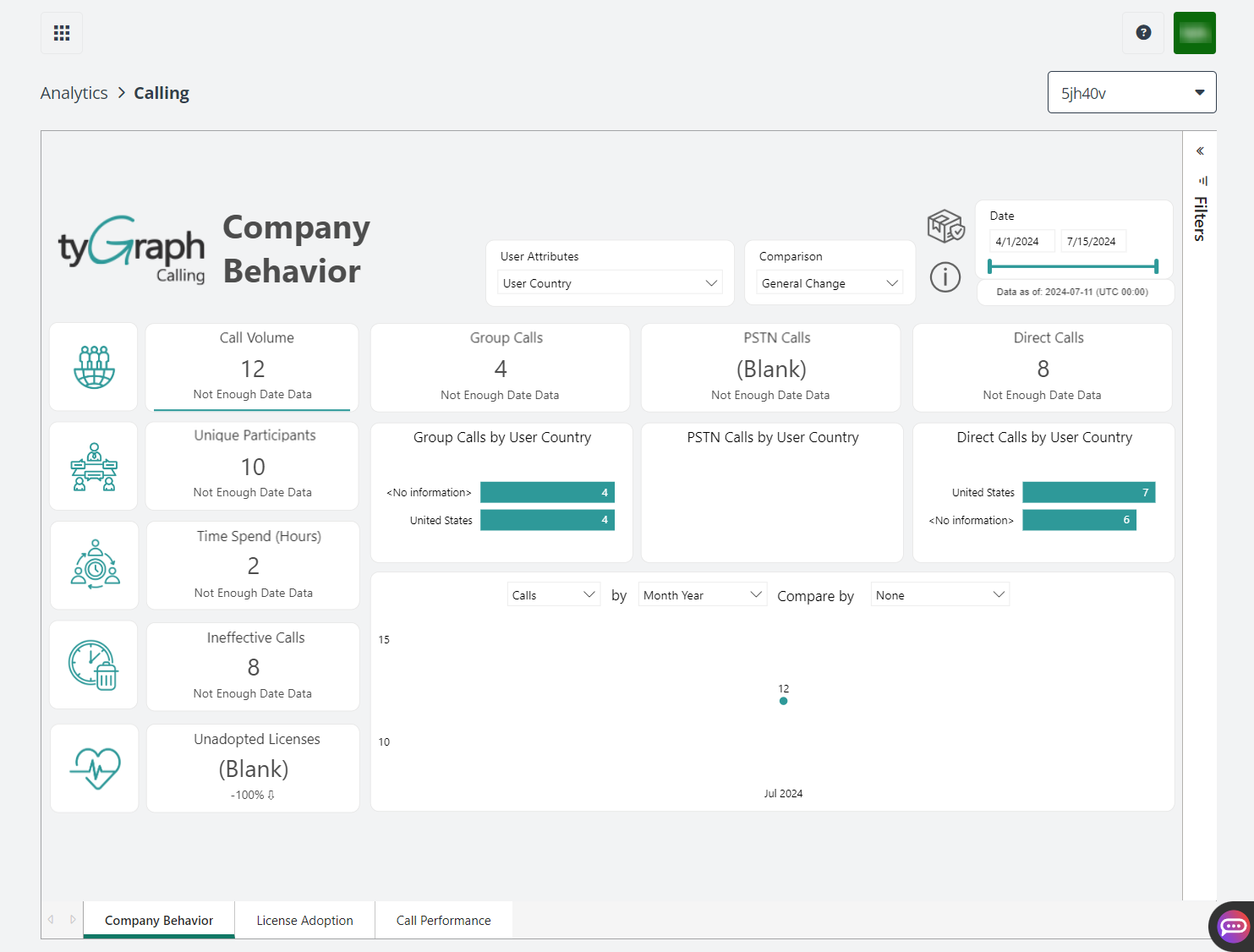Viewport: 1254px width, 952px height.
Task: Click the package checkmark icon near Date
Action: (945, 227)
